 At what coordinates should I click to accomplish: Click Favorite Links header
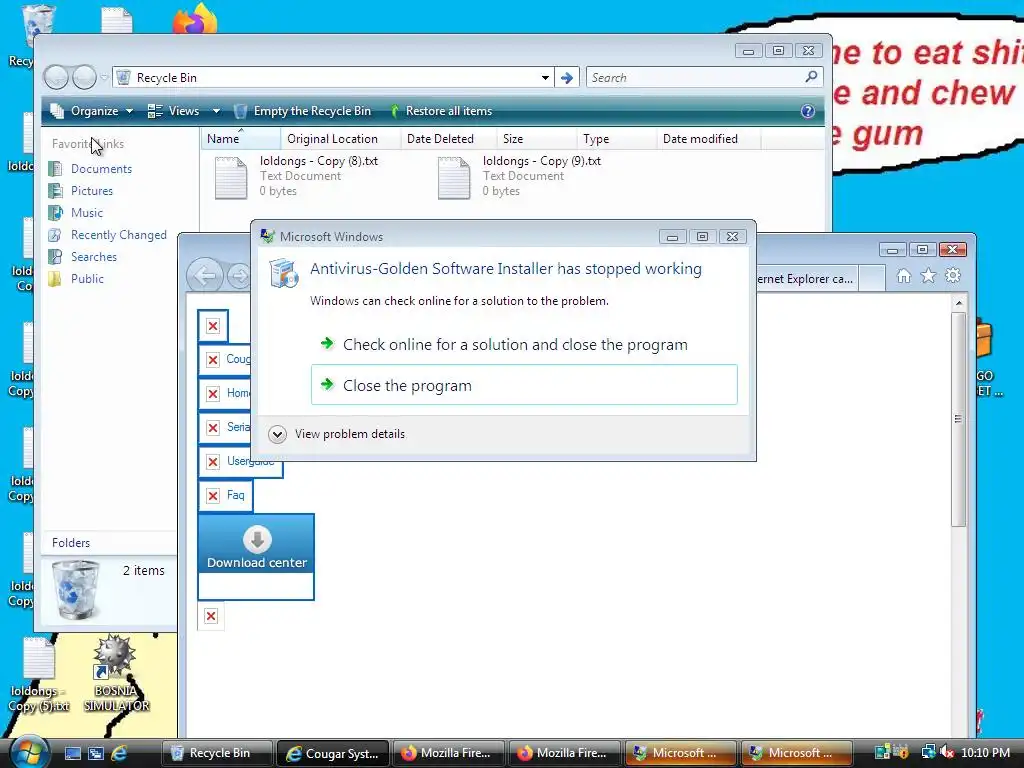click(x=88, y=144)
